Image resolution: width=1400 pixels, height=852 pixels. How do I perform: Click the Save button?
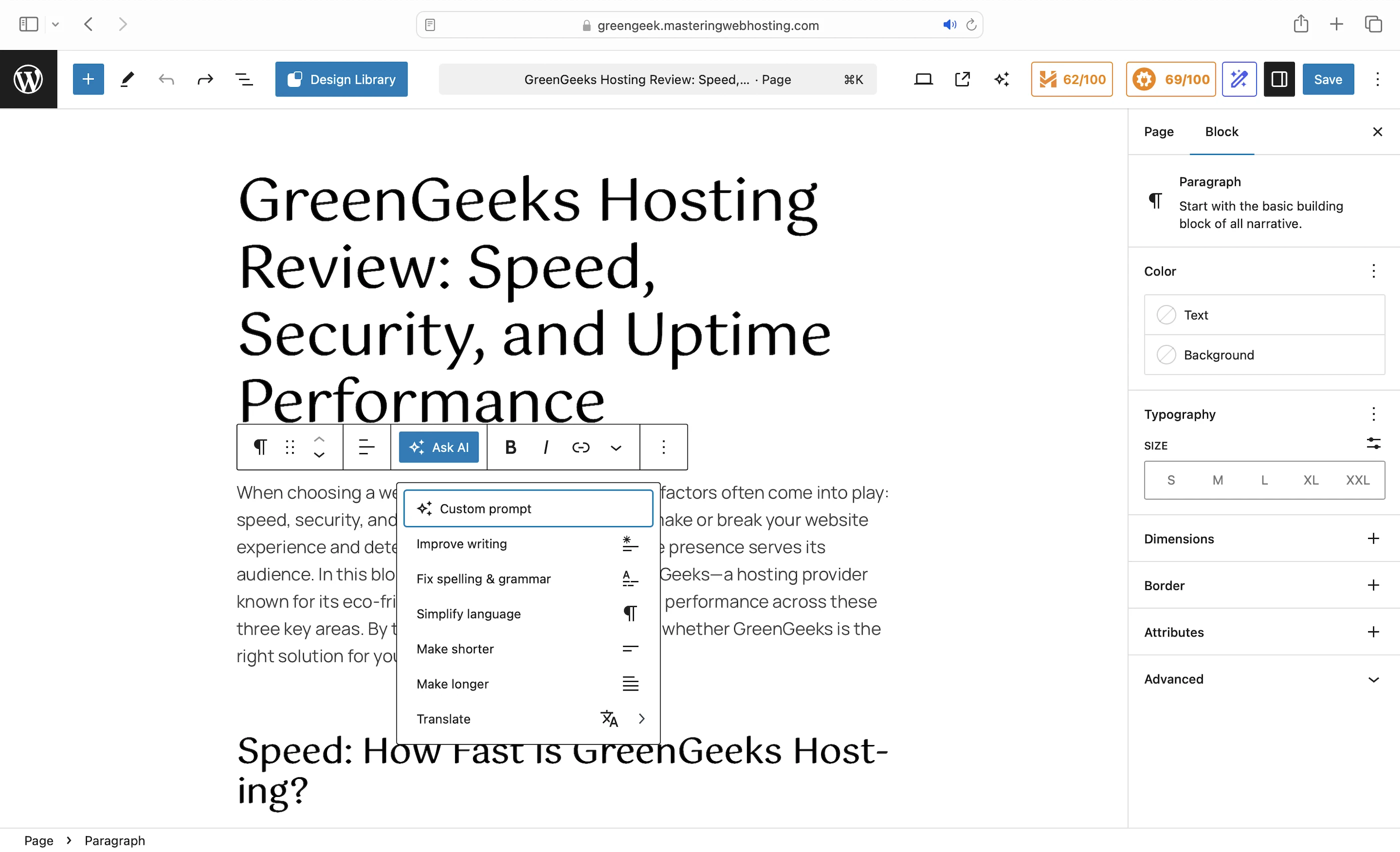point(1327,79)
